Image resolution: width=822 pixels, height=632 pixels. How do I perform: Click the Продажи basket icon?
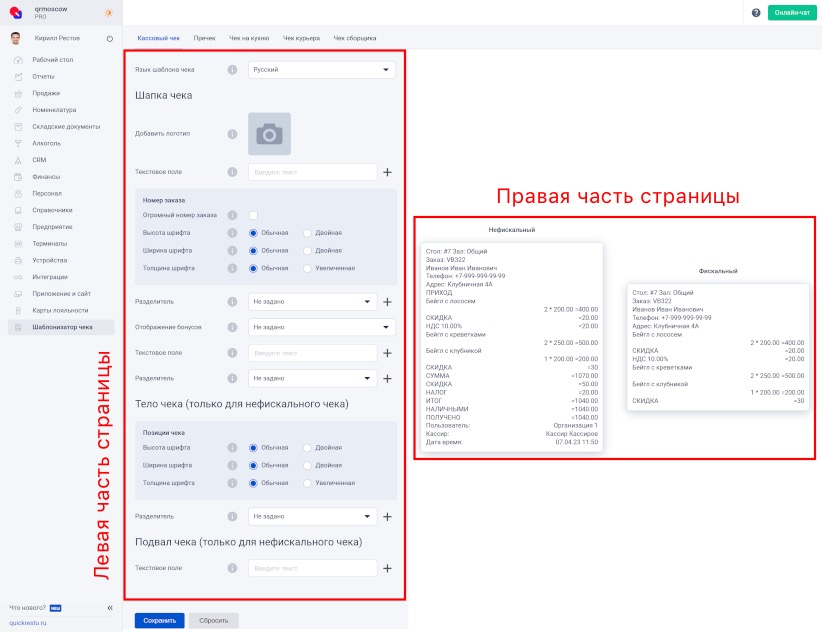(18, 93)
